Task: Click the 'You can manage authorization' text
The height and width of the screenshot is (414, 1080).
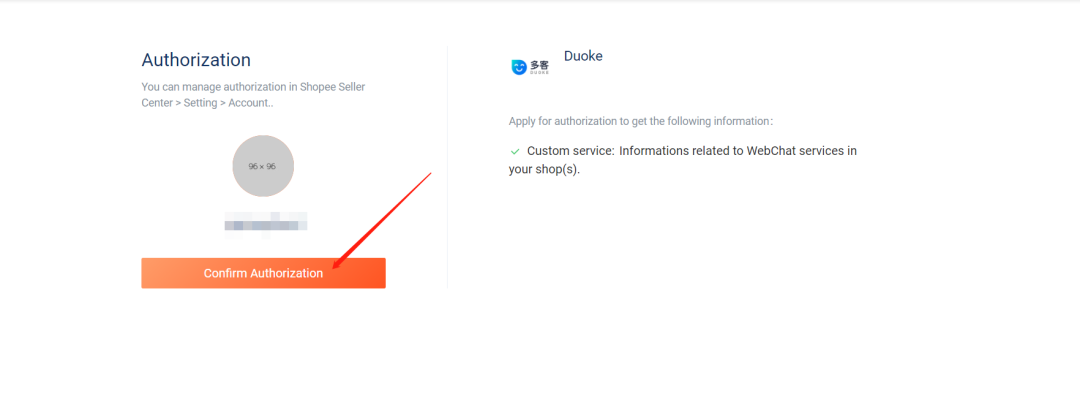Action: 230,87
